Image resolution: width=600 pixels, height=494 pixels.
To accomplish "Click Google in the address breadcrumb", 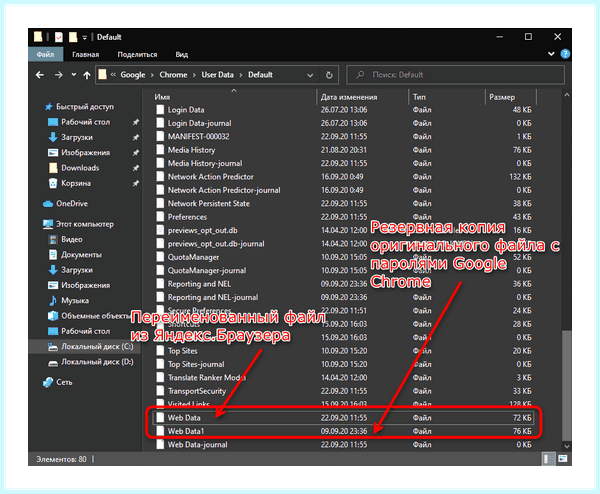I will [133, 75].
